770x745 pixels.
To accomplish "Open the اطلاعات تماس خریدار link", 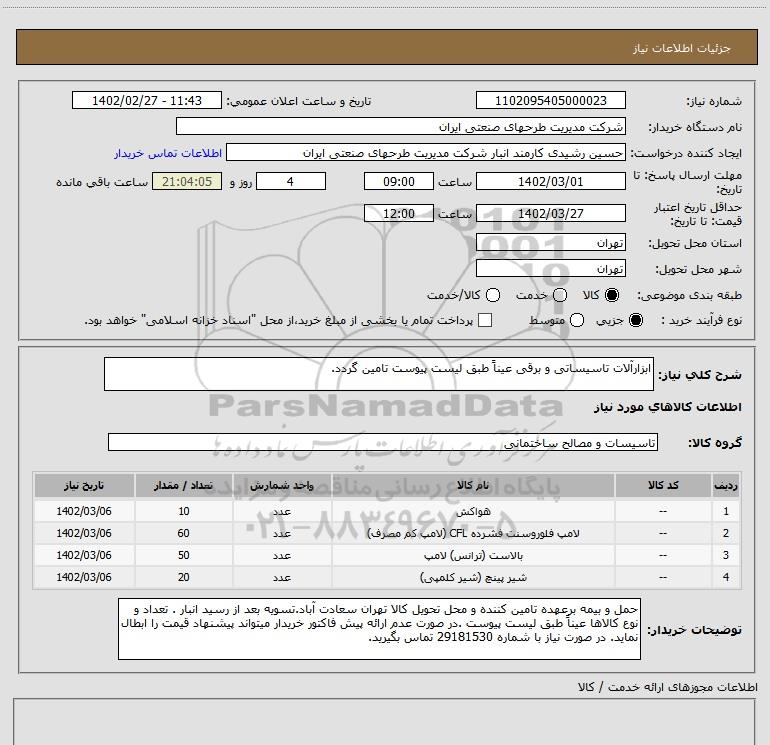I will [168, 153].
